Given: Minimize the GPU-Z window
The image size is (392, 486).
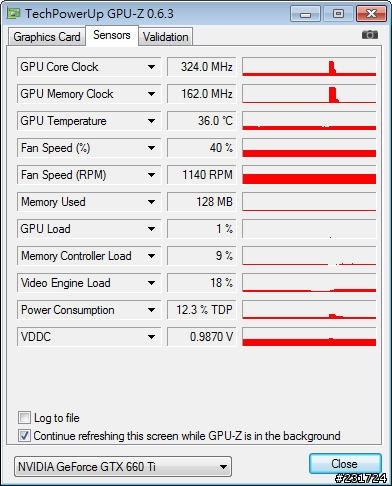Looking at the screenshot, I should (305, 14).
